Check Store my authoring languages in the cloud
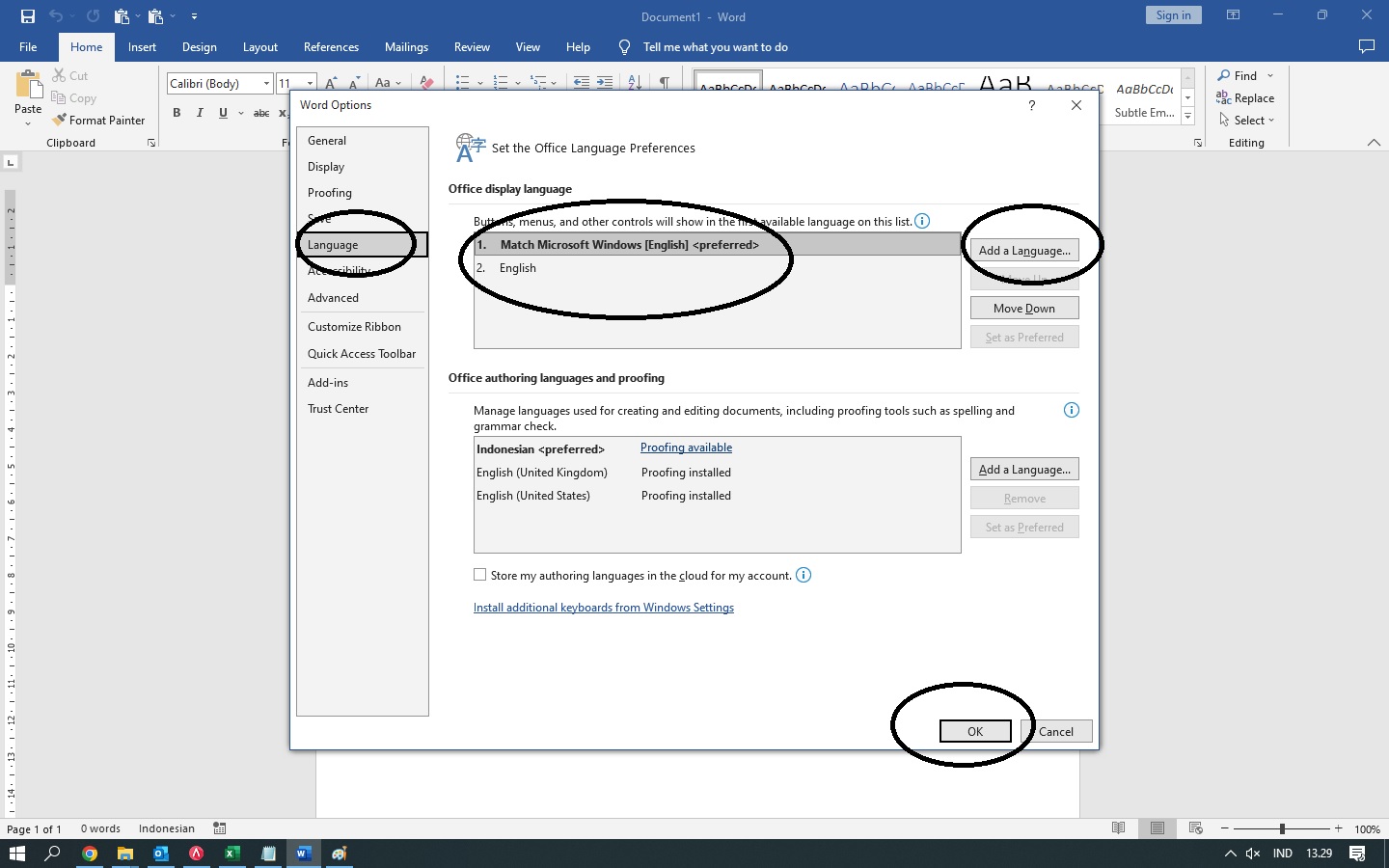This screenshot has width=1389, height=868. [479, 575]
